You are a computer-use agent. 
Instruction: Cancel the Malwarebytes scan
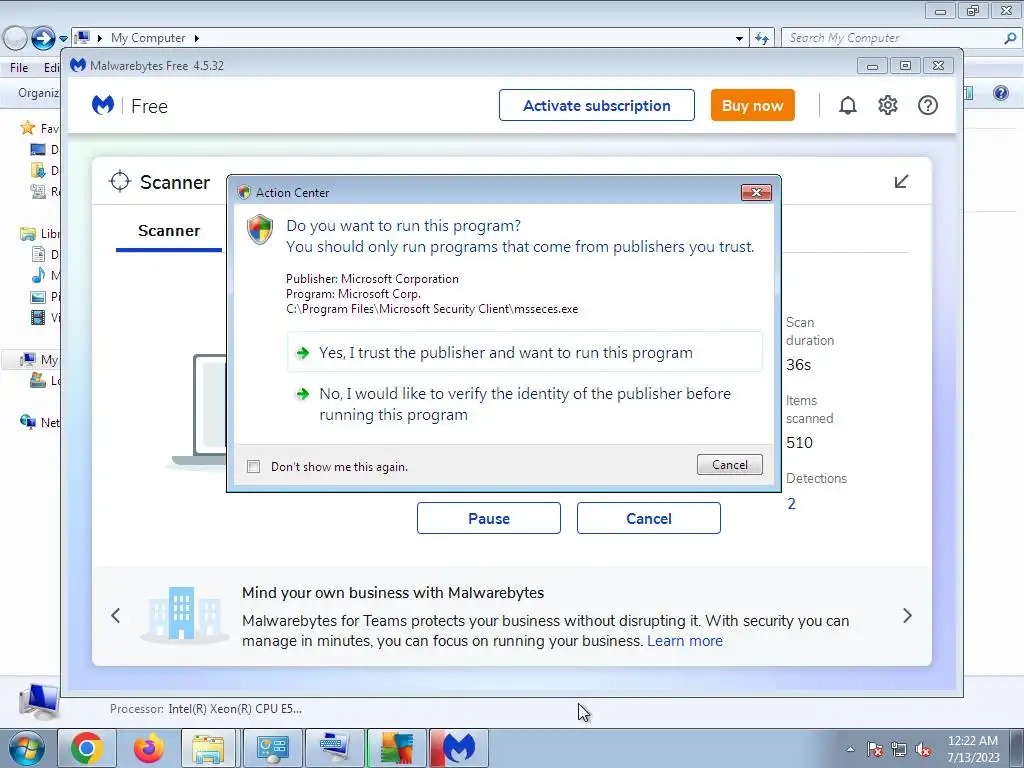coord(648,518)
